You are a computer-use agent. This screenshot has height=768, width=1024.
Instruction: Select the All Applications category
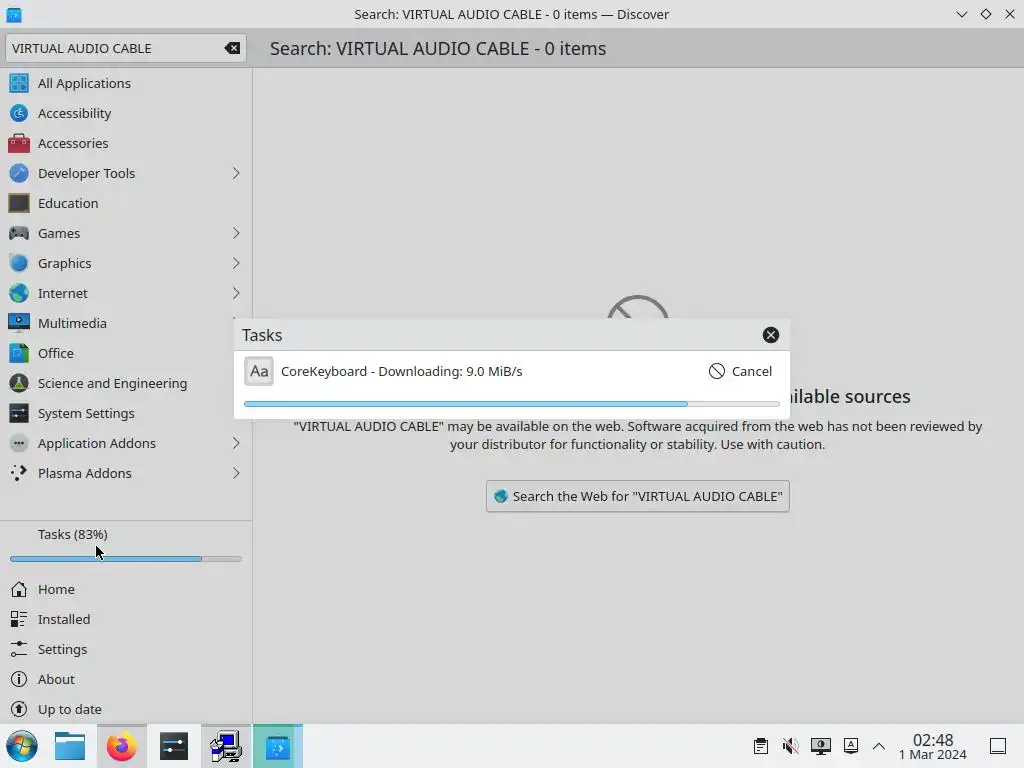point(126,83)
